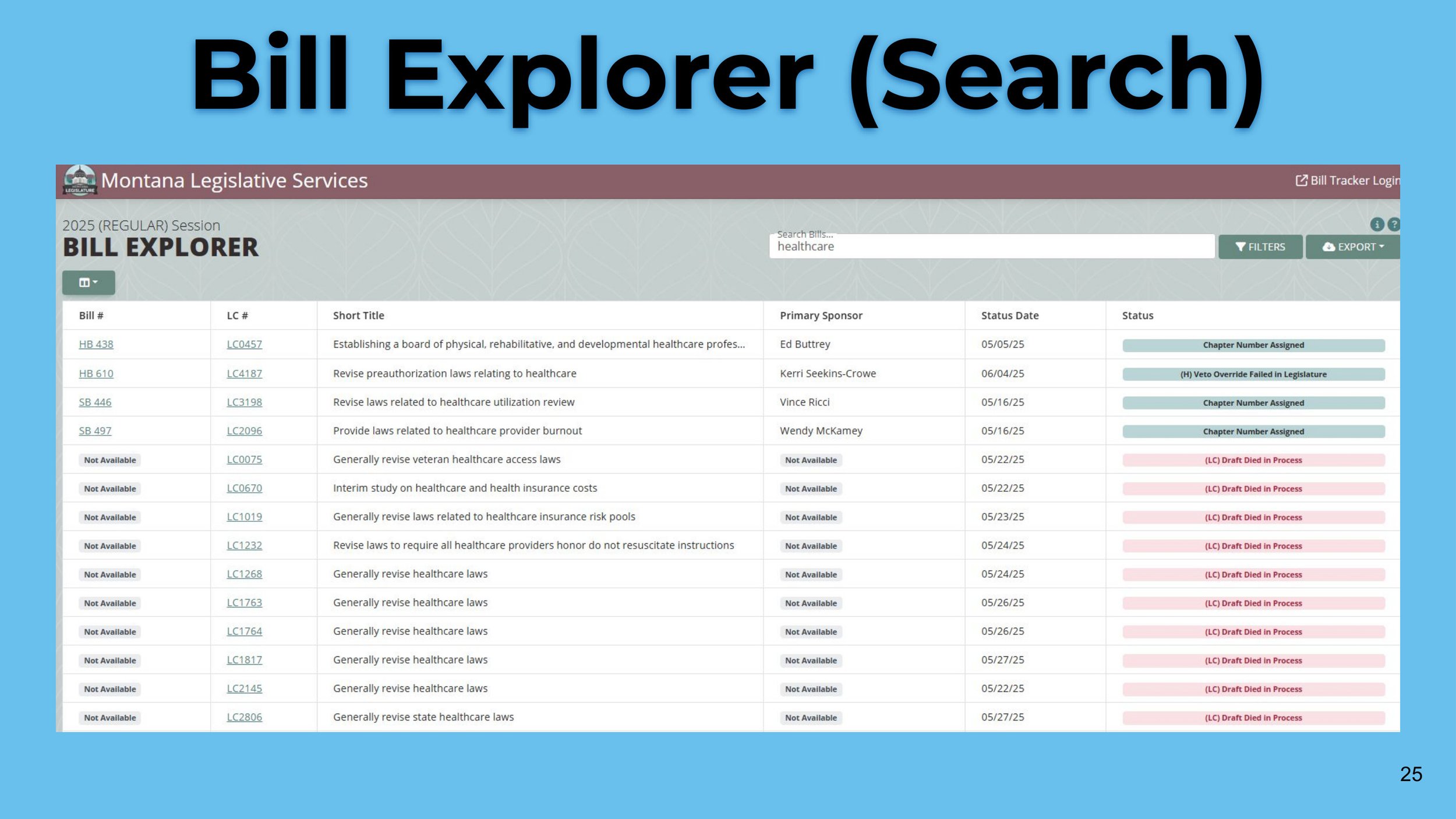The image size is (1456, 819).
Task: Expand the EXPORT dropdown
Action: [x=1352, y=247]
